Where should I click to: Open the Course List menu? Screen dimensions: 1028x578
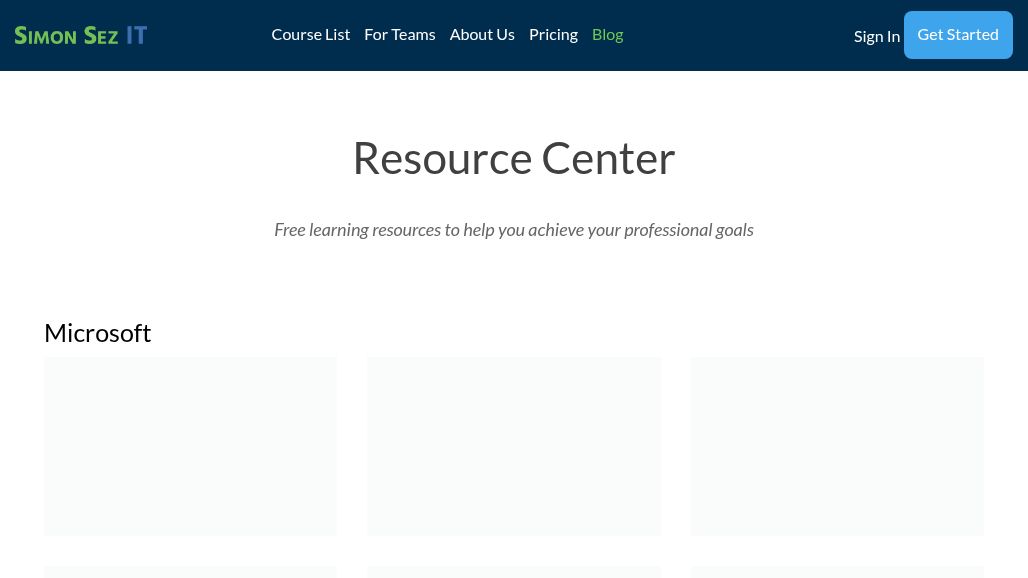[x=310, y=33]
